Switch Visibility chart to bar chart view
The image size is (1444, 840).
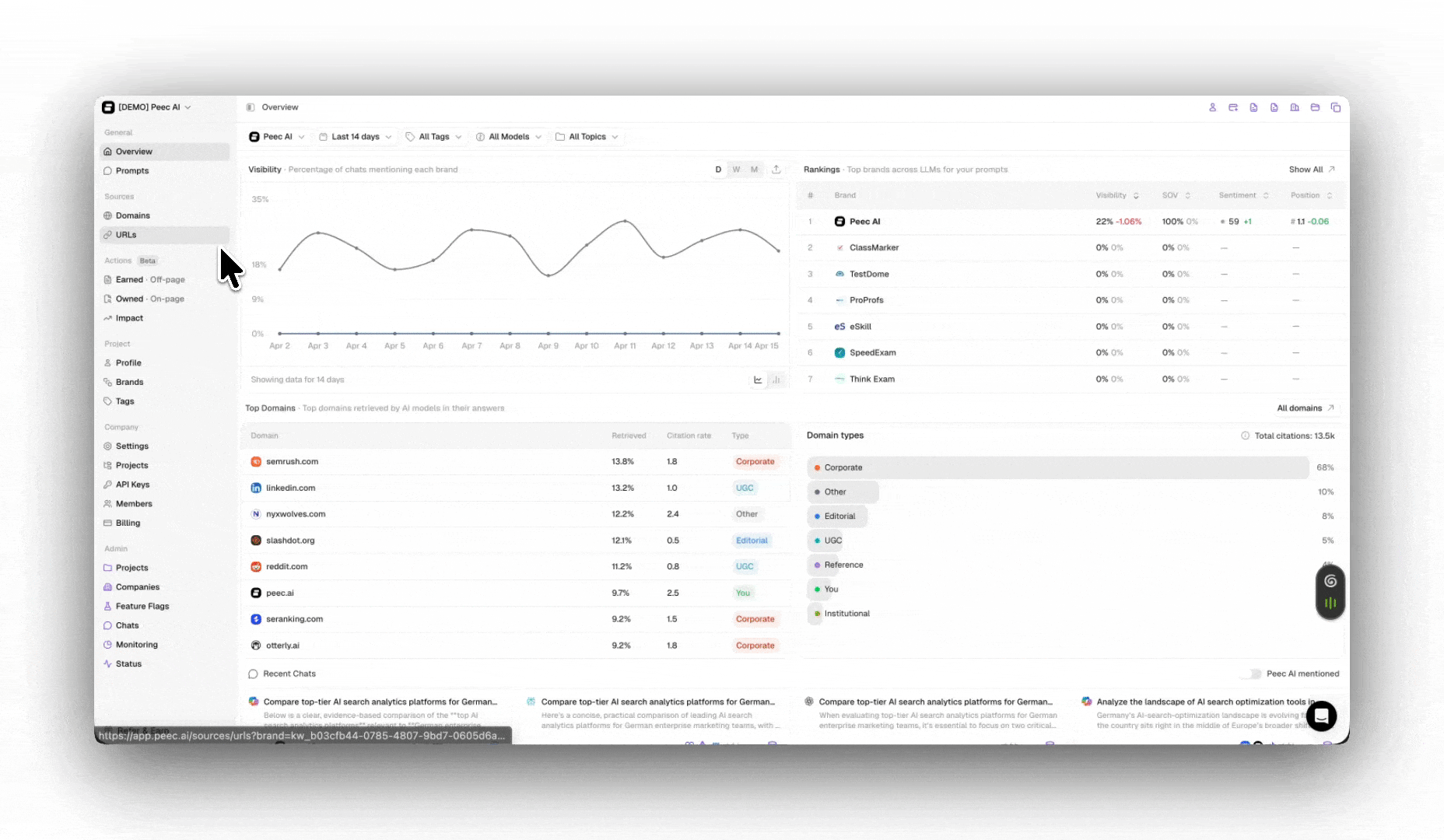click(x=776, y=380)
